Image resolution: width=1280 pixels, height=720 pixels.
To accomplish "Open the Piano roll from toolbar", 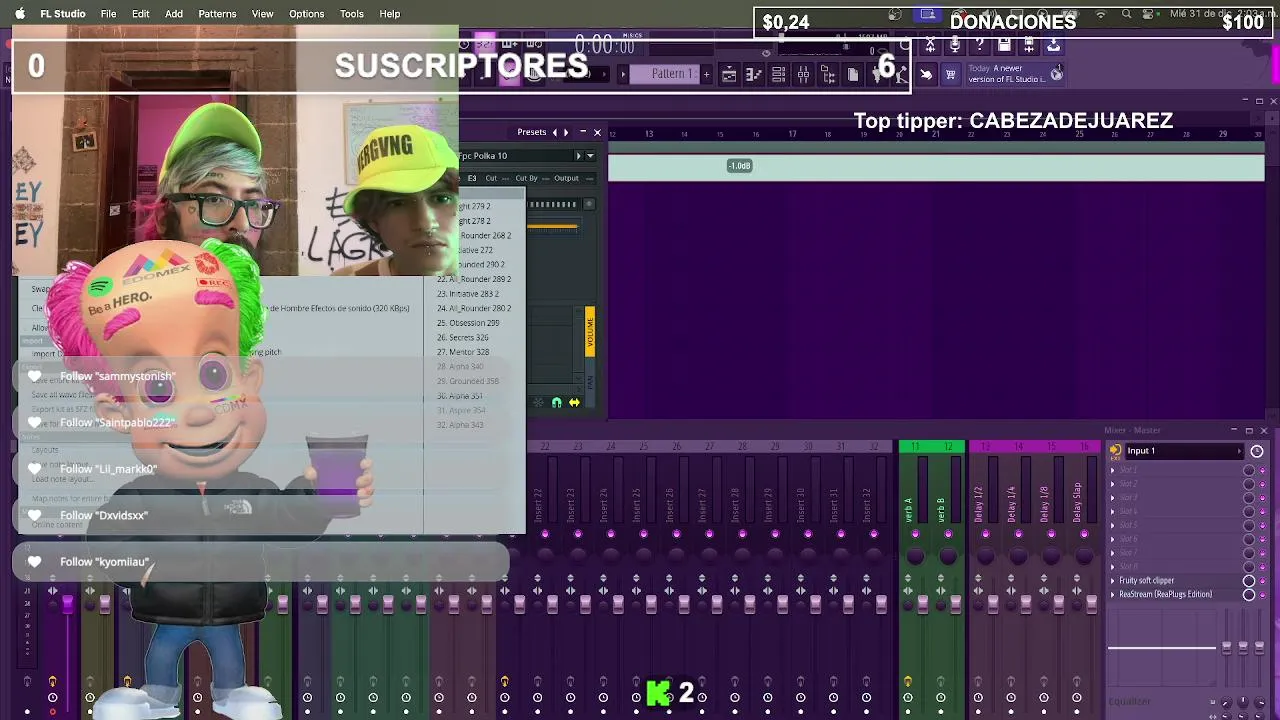I will coord(754,74).
